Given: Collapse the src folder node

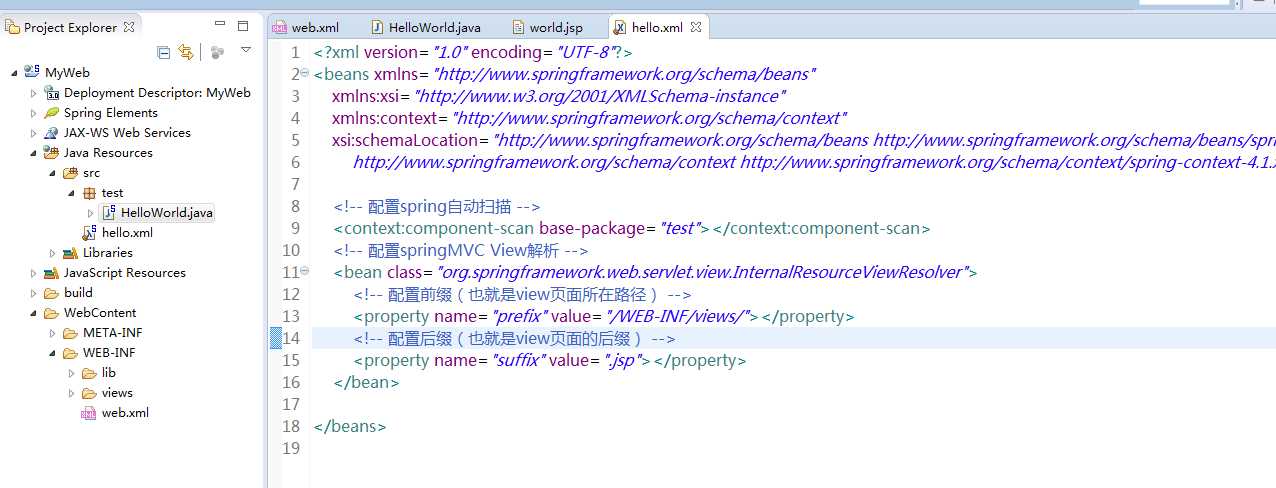Looking at the screenshot, I should click(52, 173).
